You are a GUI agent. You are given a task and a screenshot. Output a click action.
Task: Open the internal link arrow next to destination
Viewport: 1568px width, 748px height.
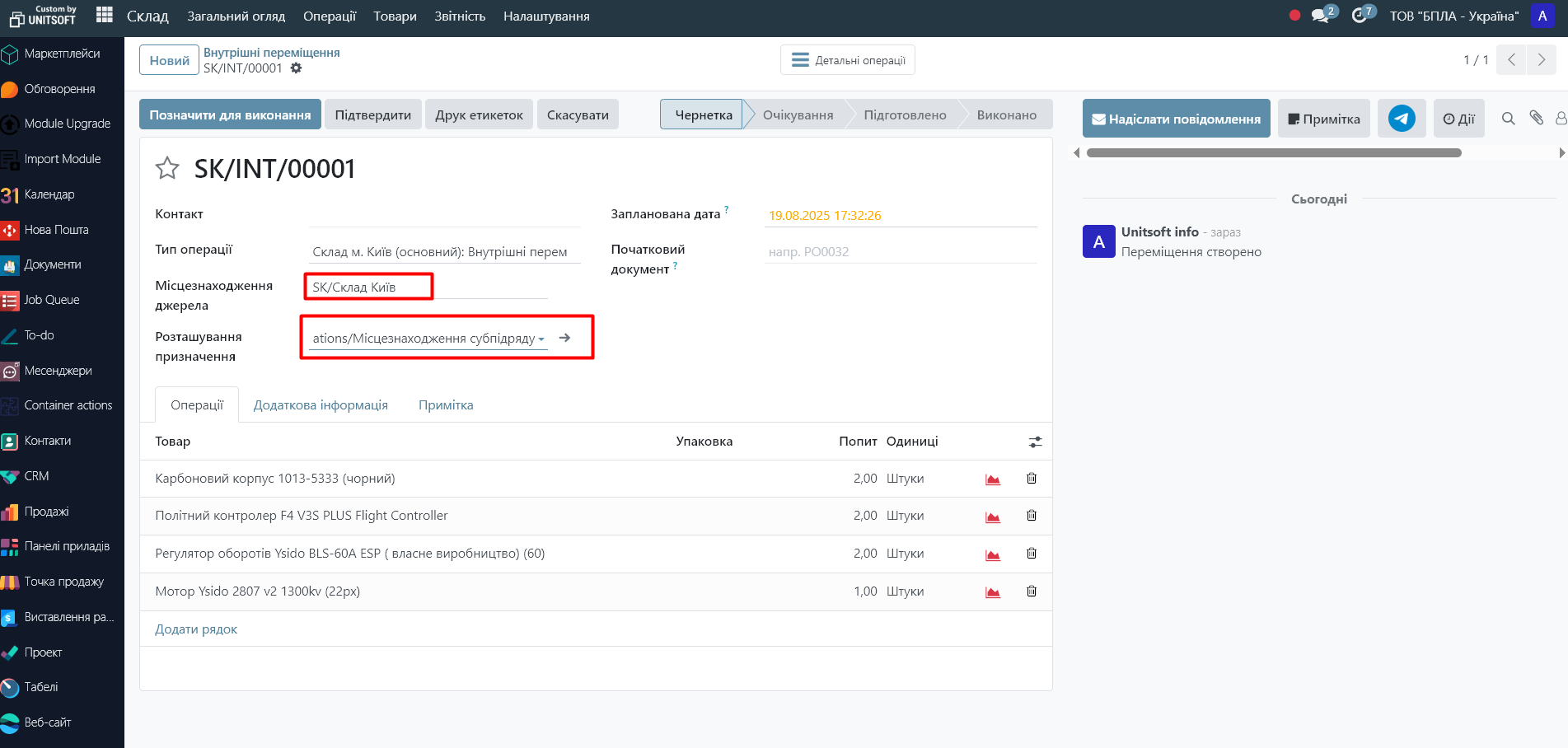point(564,338)
